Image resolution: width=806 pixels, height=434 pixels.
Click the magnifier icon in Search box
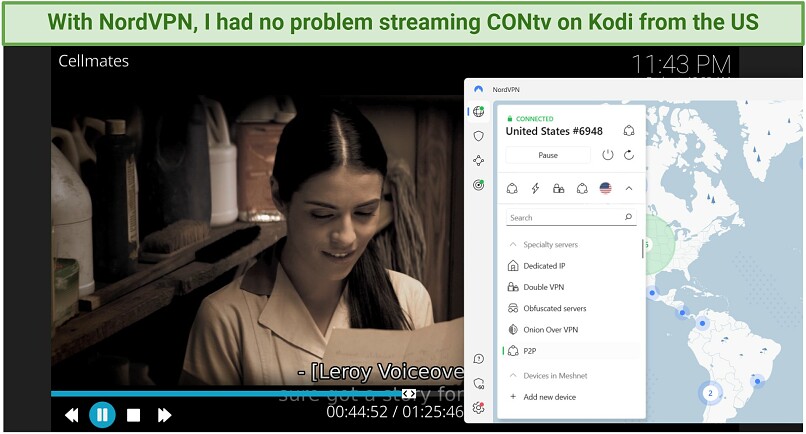pyautogui.click(x=628, y=217)
